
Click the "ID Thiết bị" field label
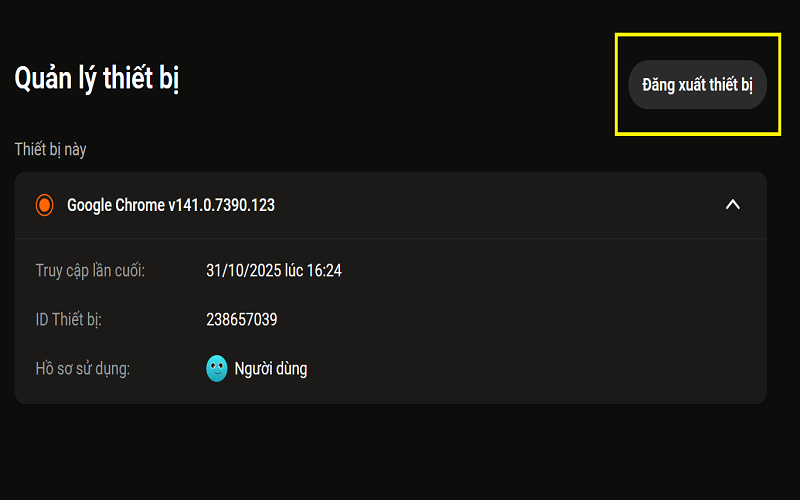pyautogui.click(x=68, y=320)
